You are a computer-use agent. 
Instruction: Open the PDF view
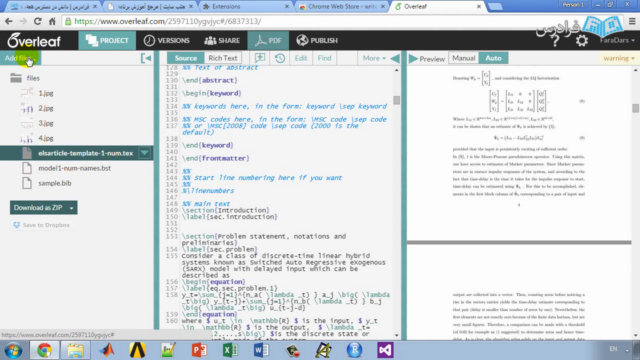point(268,40)
